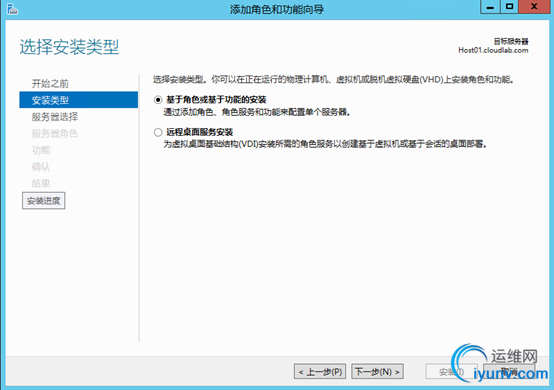
Task: Minimize the wizard window
Action: 490,7
